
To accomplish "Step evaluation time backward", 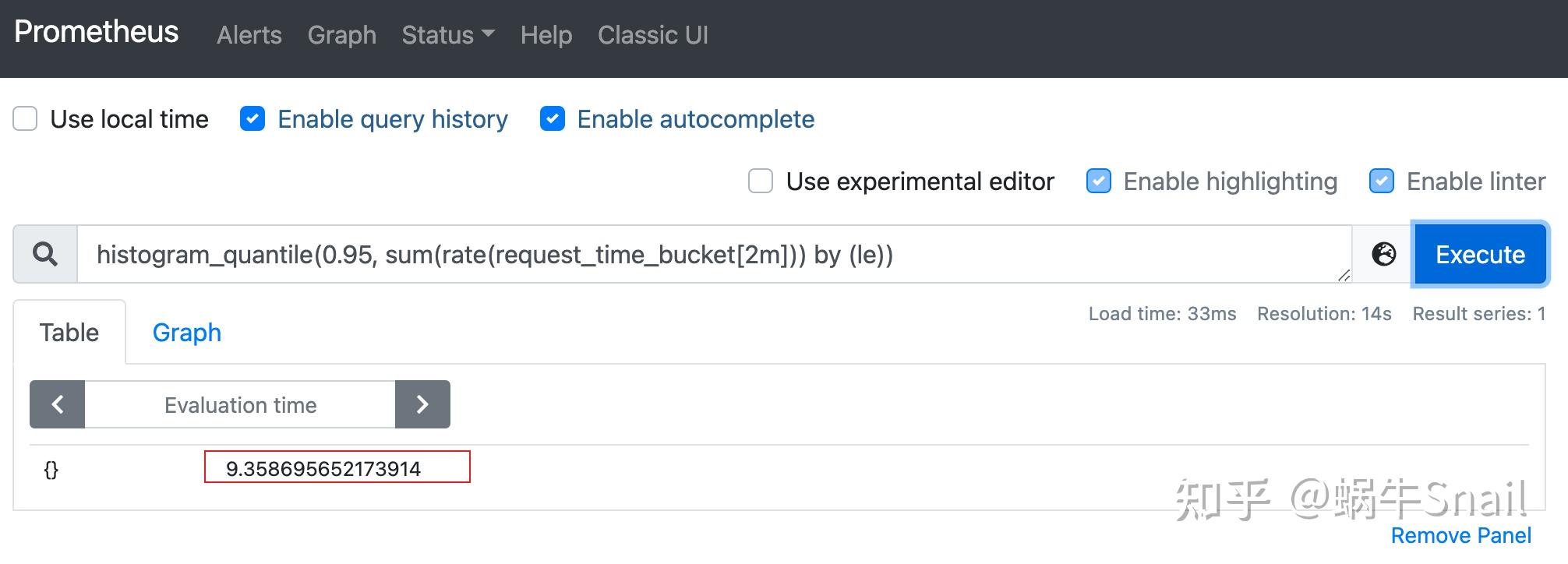I will point(57,404).
